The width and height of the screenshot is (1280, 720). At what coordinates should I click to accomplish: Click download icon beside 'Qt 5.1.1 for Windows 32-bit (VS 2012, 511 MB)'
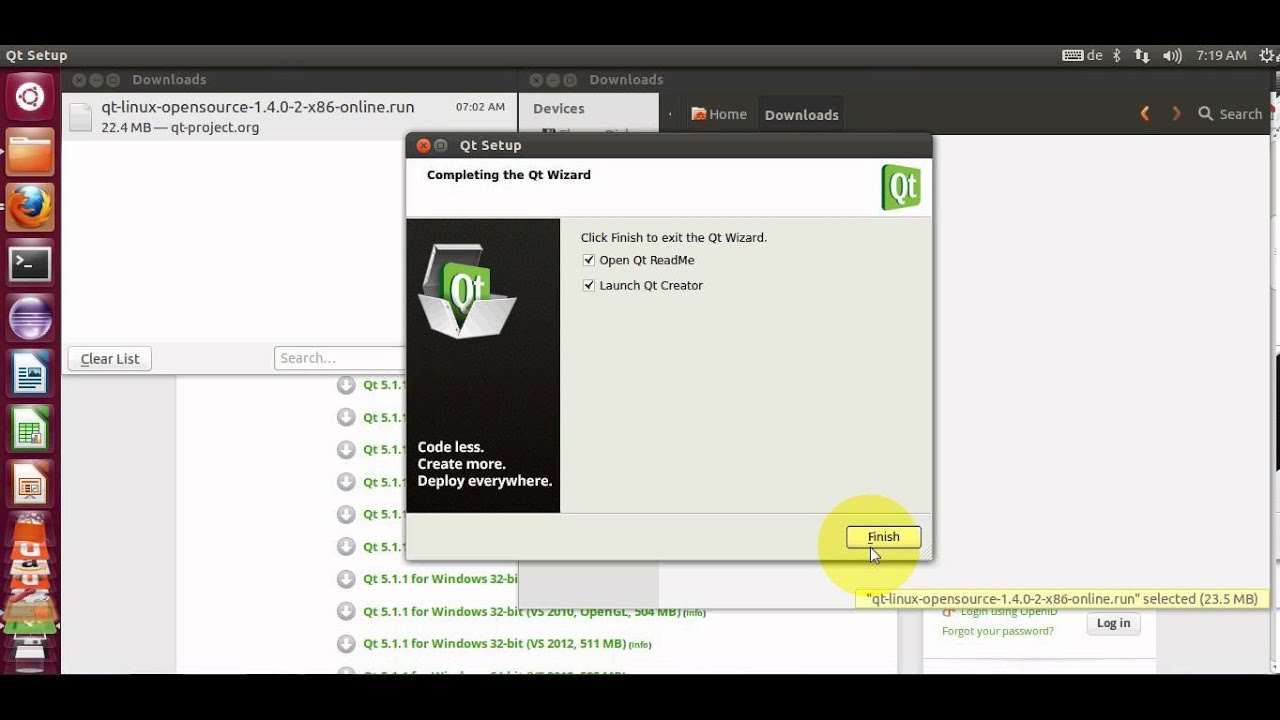click(346, 643)
